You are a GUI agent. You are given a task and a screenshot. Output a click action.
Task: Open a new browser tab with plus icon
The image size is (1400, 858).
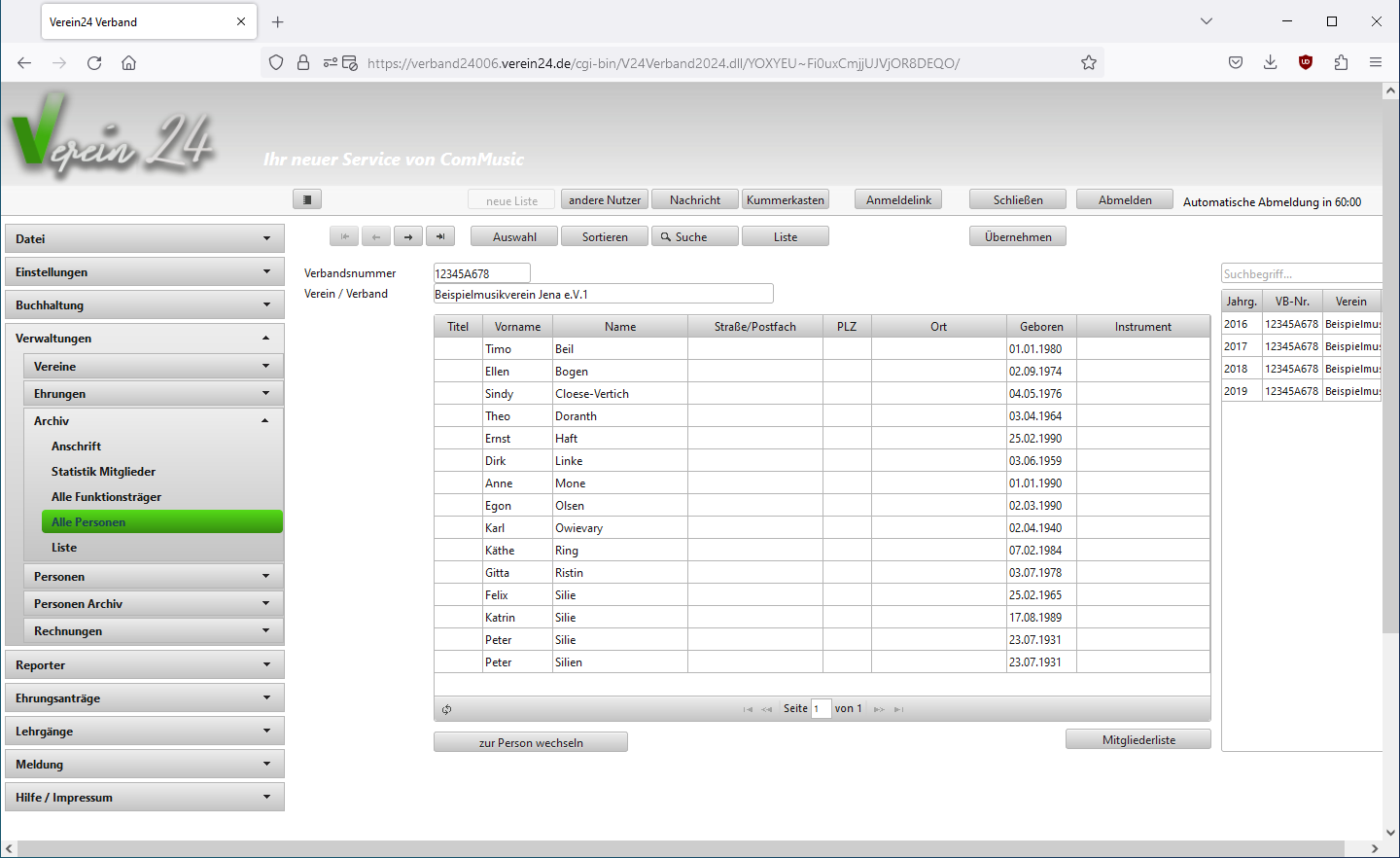[278, 21]
